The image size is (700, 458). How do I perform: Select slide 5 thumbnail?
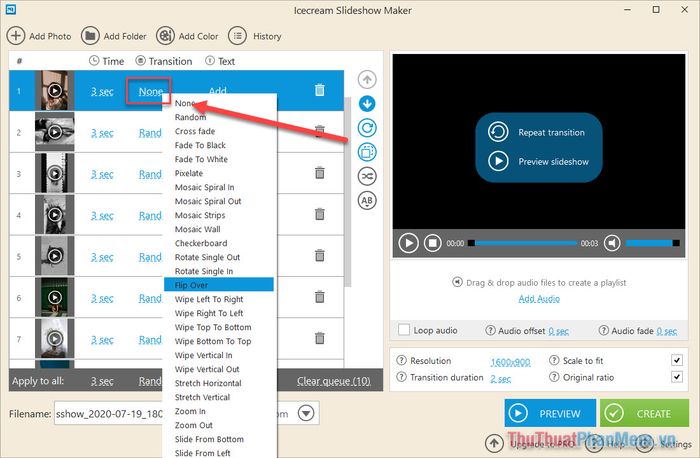click(55, 256)
